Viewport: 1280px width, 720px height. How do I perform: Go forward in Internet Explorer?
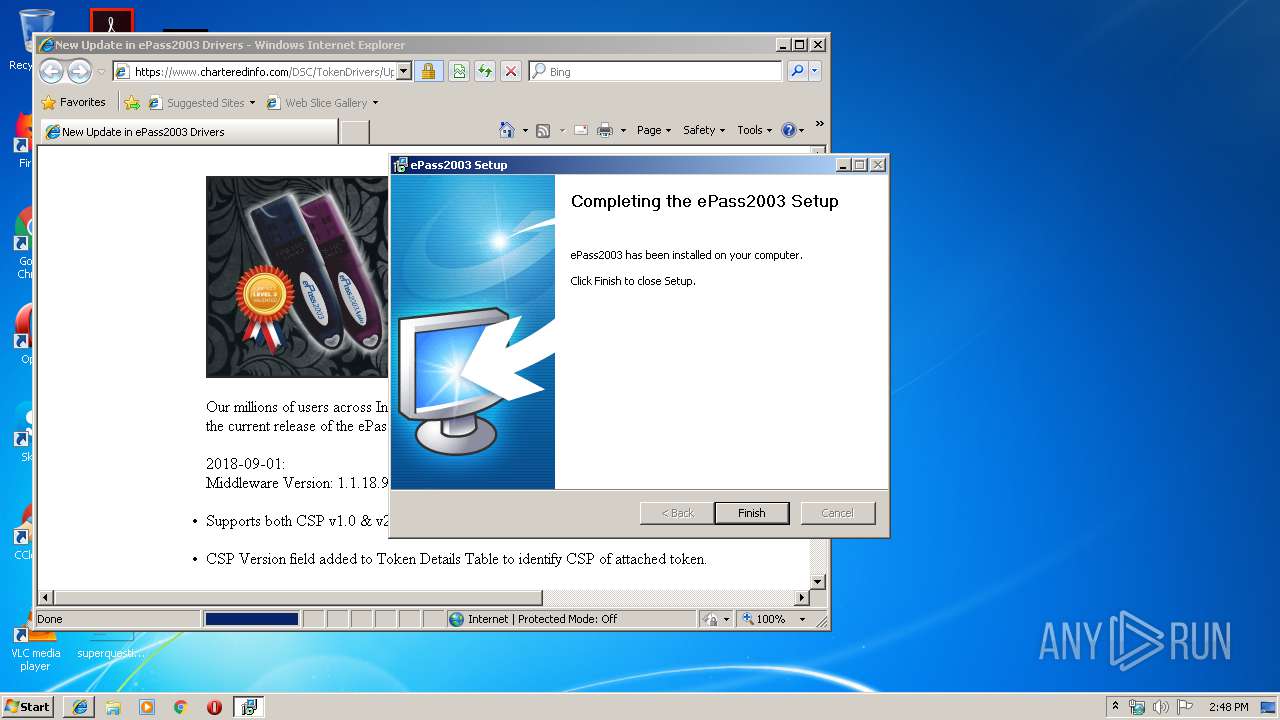79,71
